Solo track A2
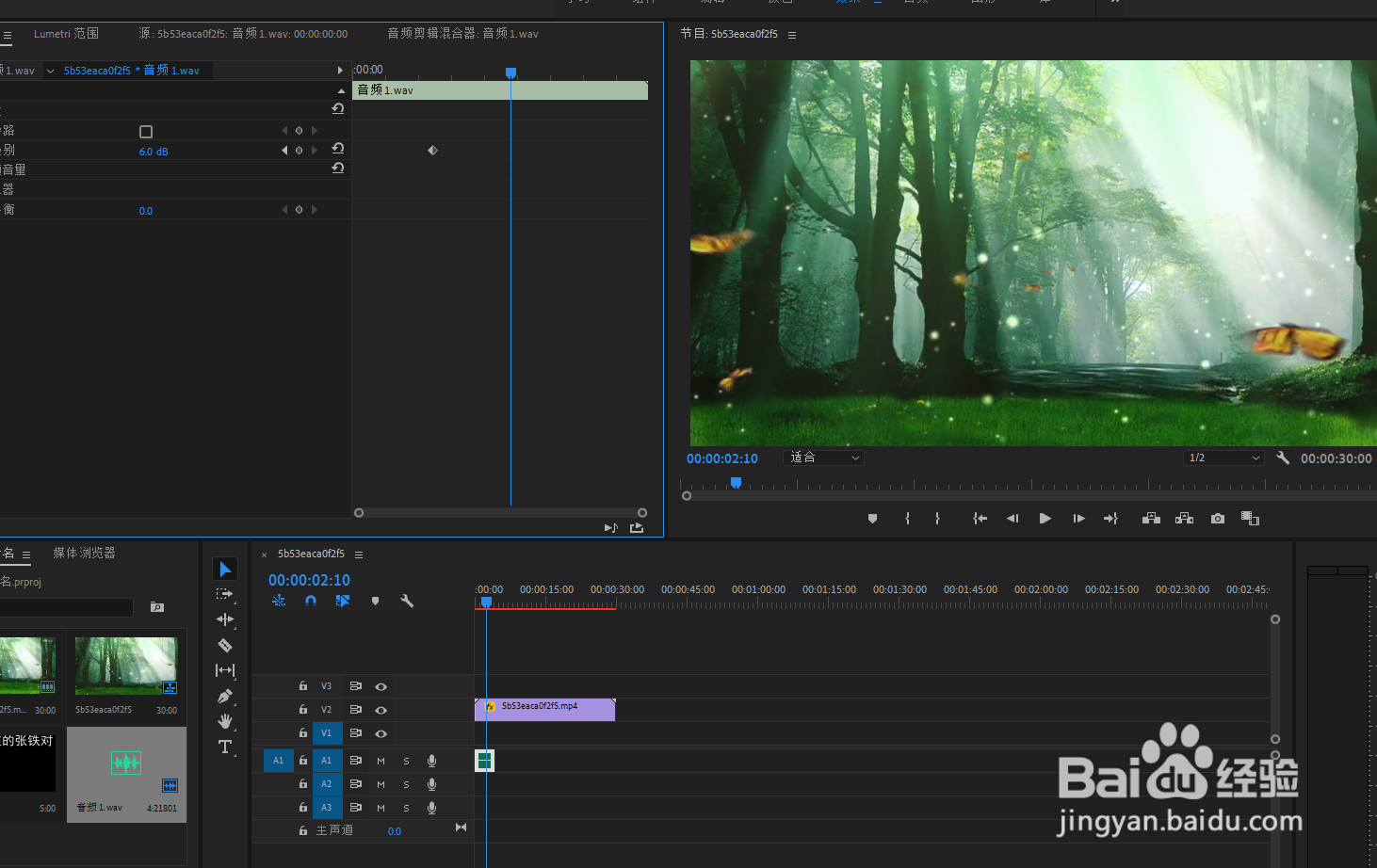The width and height of the screenshot is (1377, 868). coord(407,784)
